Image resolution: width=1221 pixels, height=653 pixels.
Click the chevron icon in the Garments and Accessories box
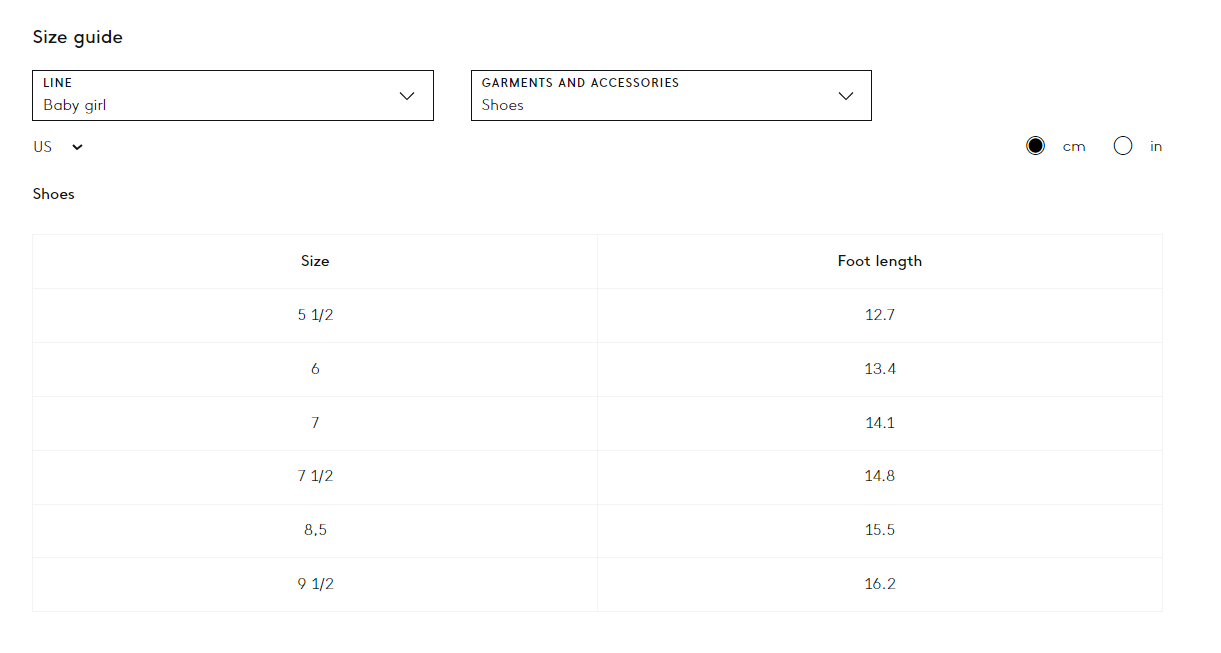coord(846,96)
